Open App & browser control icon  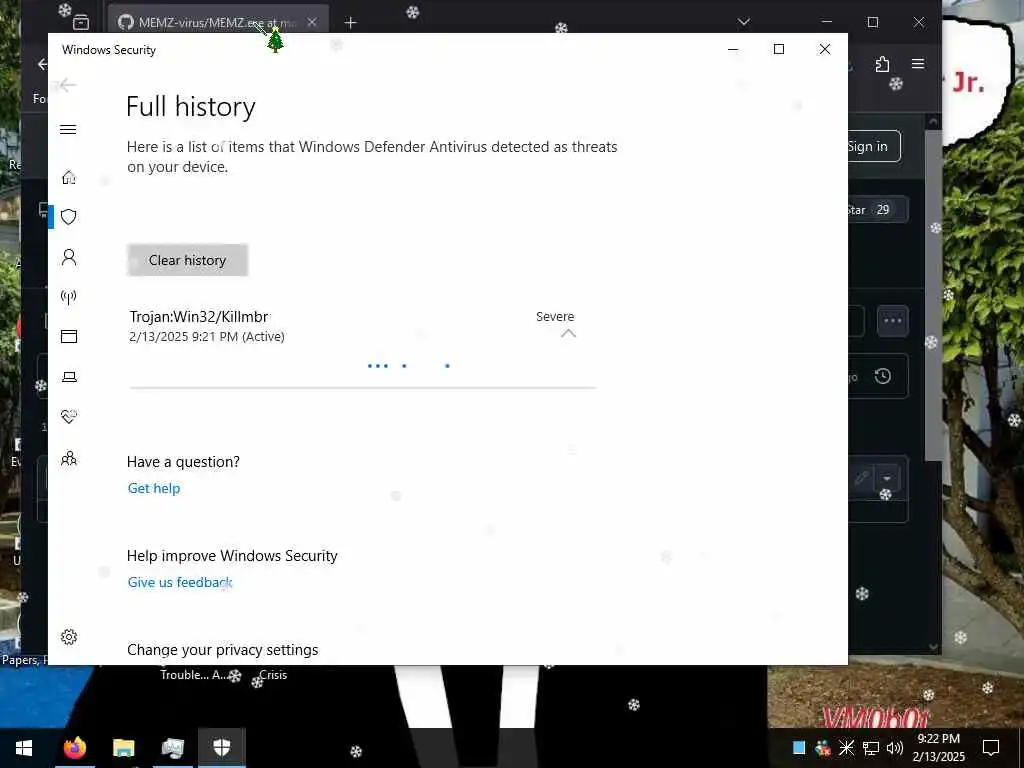pos(69,336)
